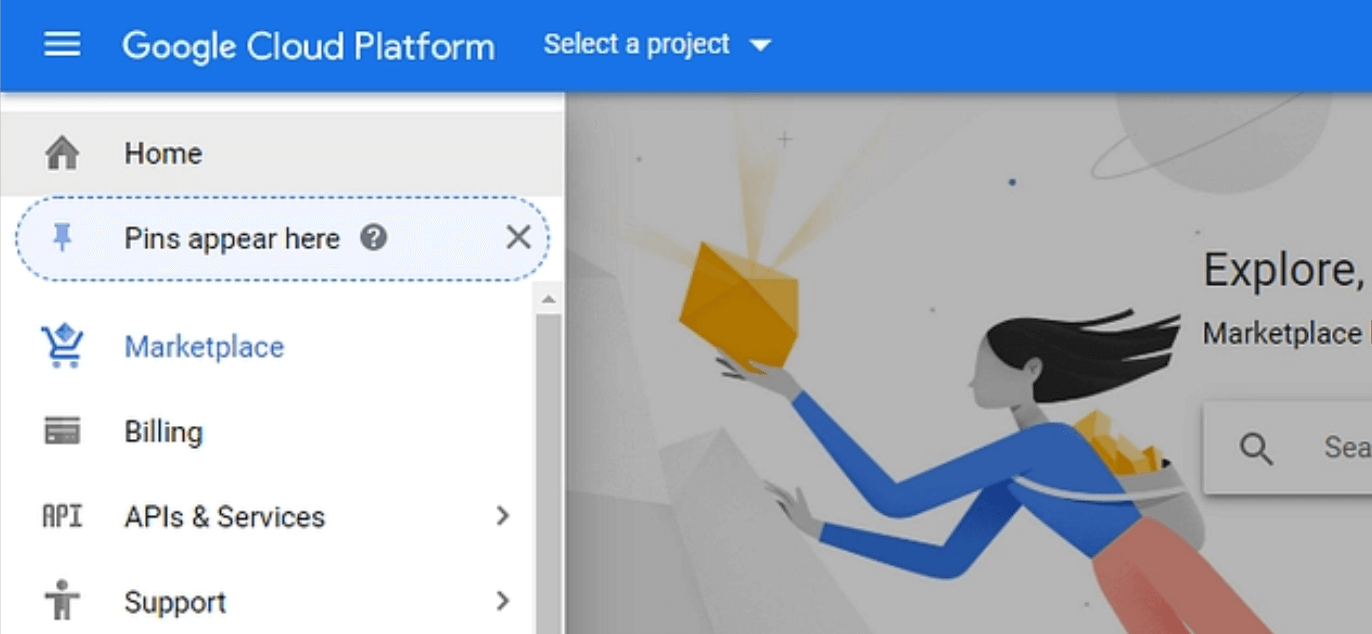Click the Google Cloud Platform logo text
Screen dimensions: 1372x634
pos(308,46)
